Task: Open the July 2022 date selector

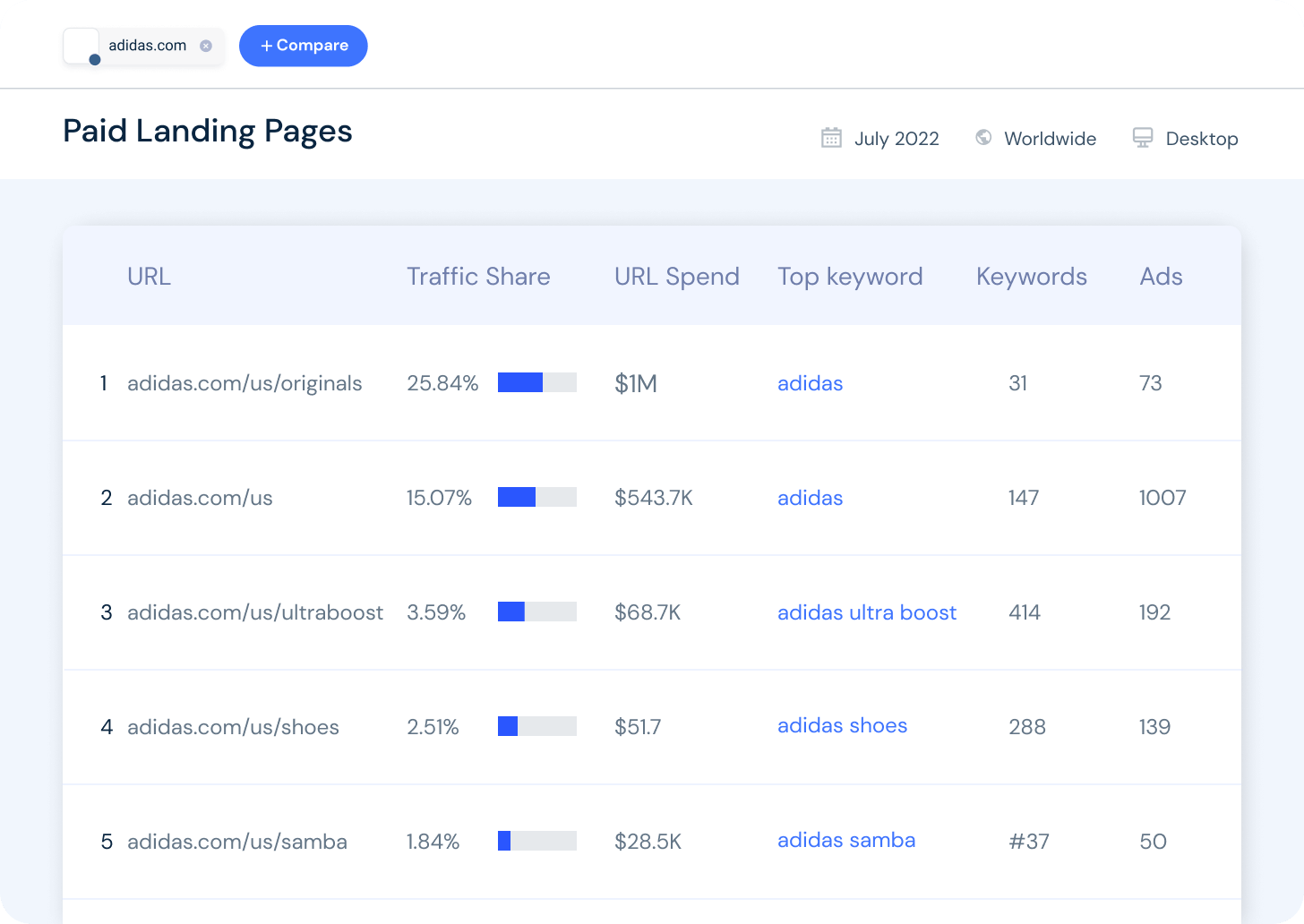Action: 896,138
